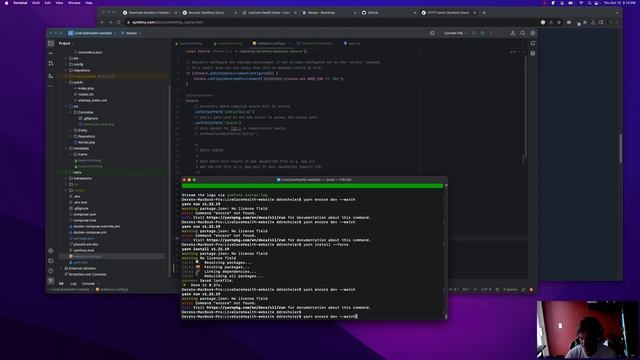Open the Project view selector dropdown
Viewport: 640px width, 360px height.
tap(66, 43)
